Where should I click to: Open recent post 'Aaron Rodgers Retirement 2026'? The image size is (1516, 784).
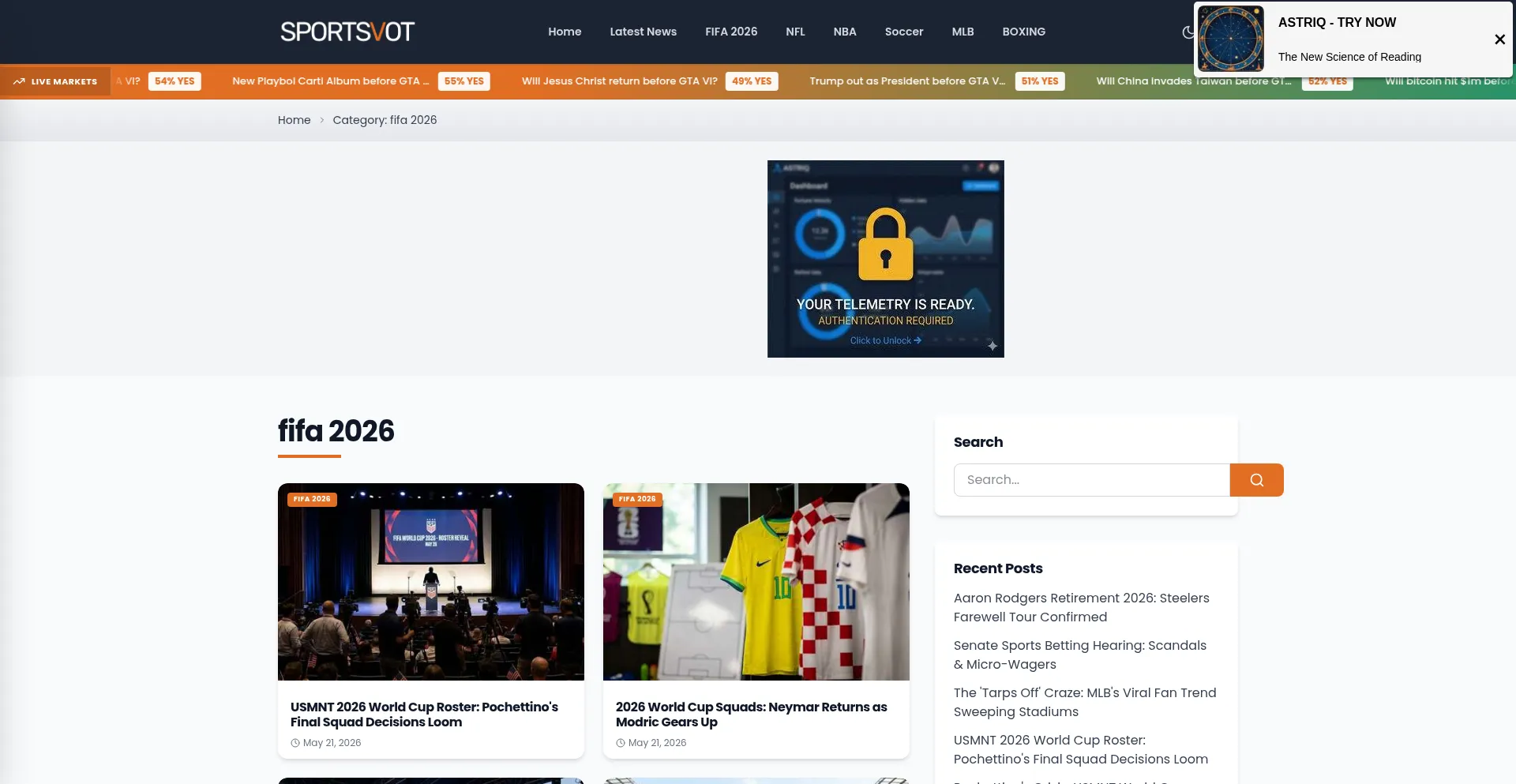point(1082,608)
